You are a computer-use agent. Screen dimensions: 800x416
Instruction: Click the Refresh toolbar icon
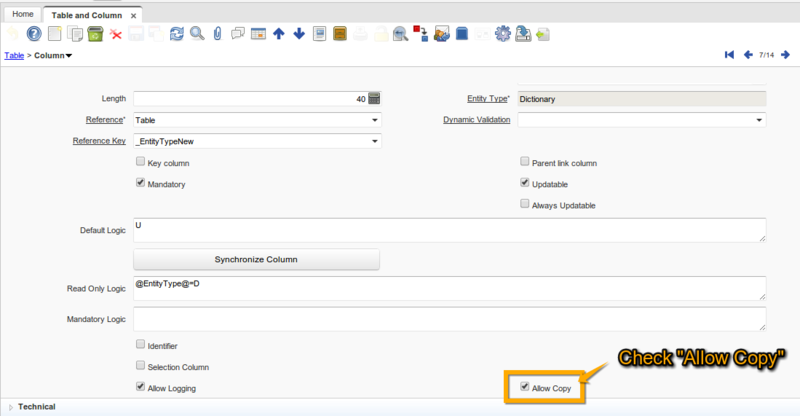pos(177,34)
